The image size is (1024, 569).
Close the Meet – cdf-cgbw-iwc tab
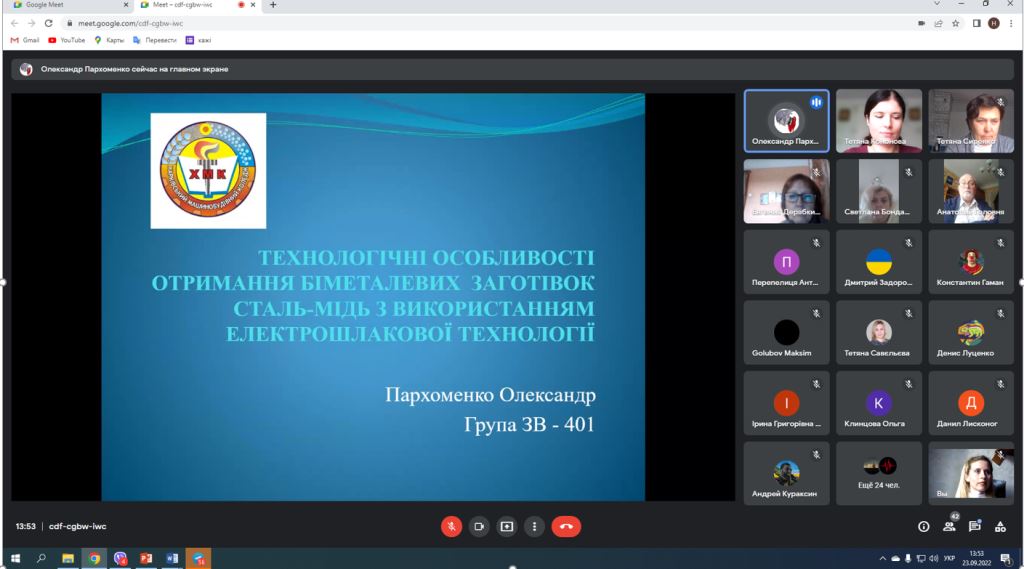[253, 5]
